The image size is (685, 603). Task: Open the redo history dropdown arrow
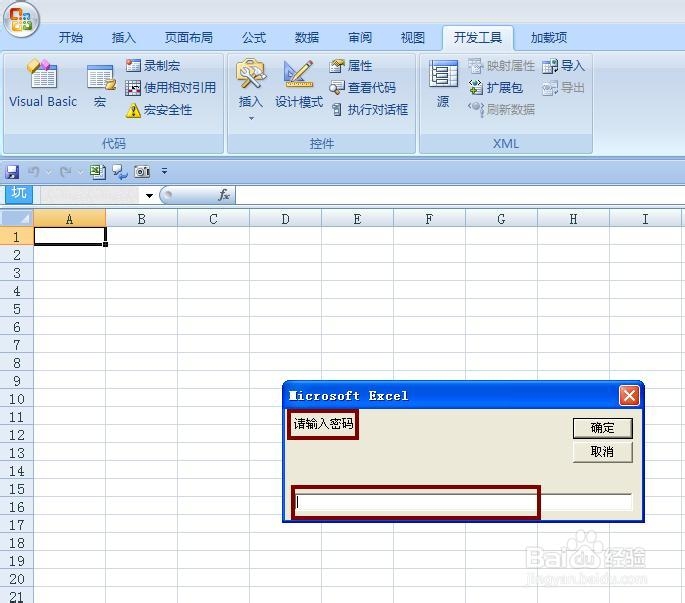[x=80, y=172]
